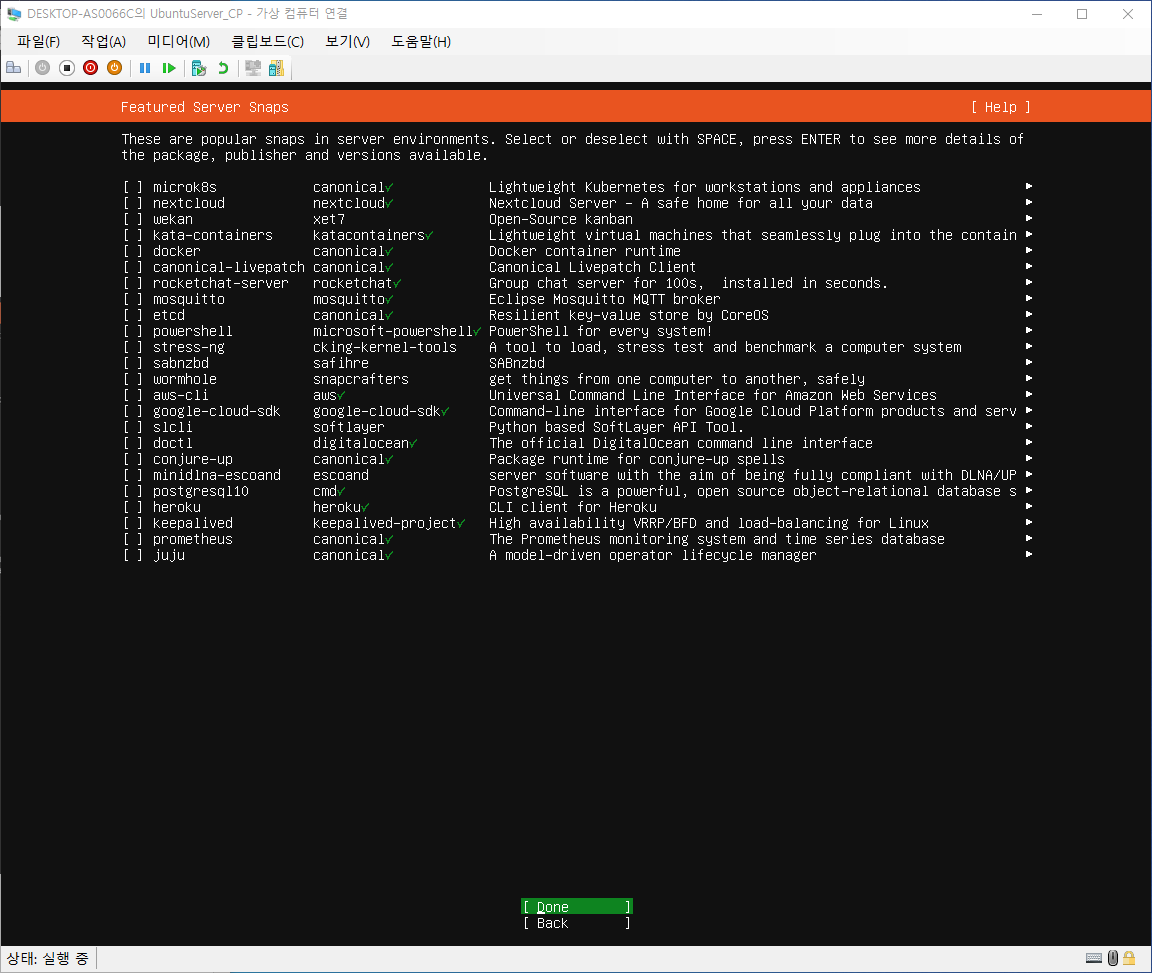Open the 파일(F) menu
This screenshot has height=973, width=1152.
click(38, 42)
